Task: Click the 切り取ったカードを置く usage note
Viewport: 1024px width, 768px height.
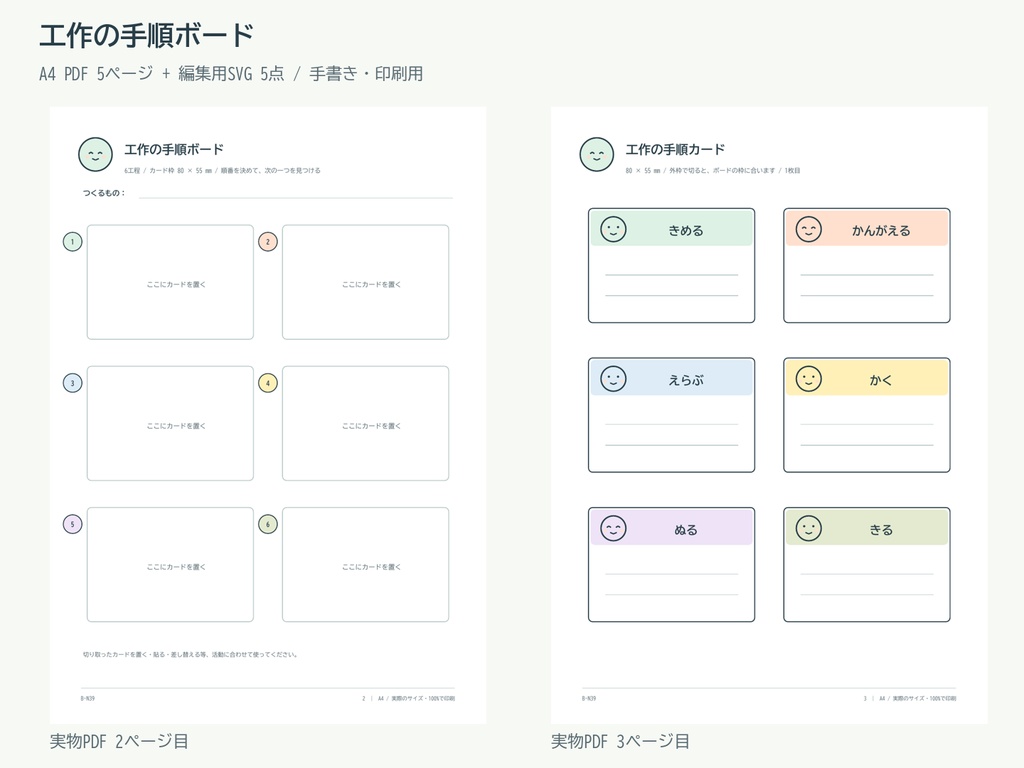Action: pyautogui.click(x=190, y=654)
